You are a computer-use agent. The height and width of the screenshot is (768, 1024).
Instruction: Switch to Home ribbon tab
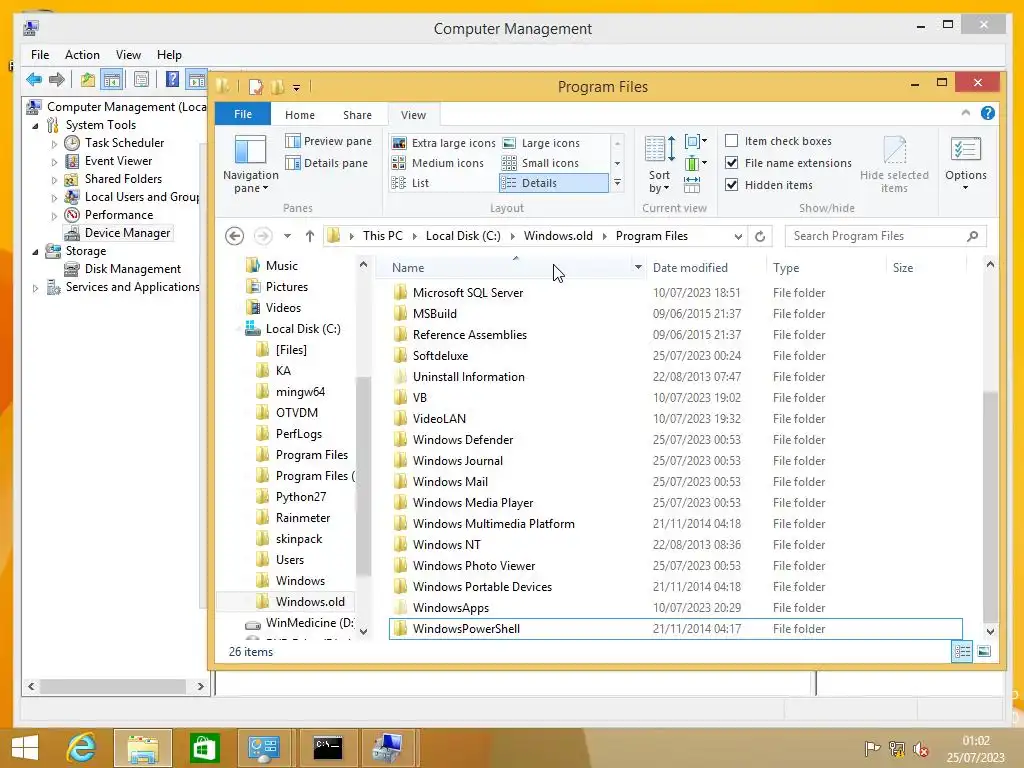300,115
